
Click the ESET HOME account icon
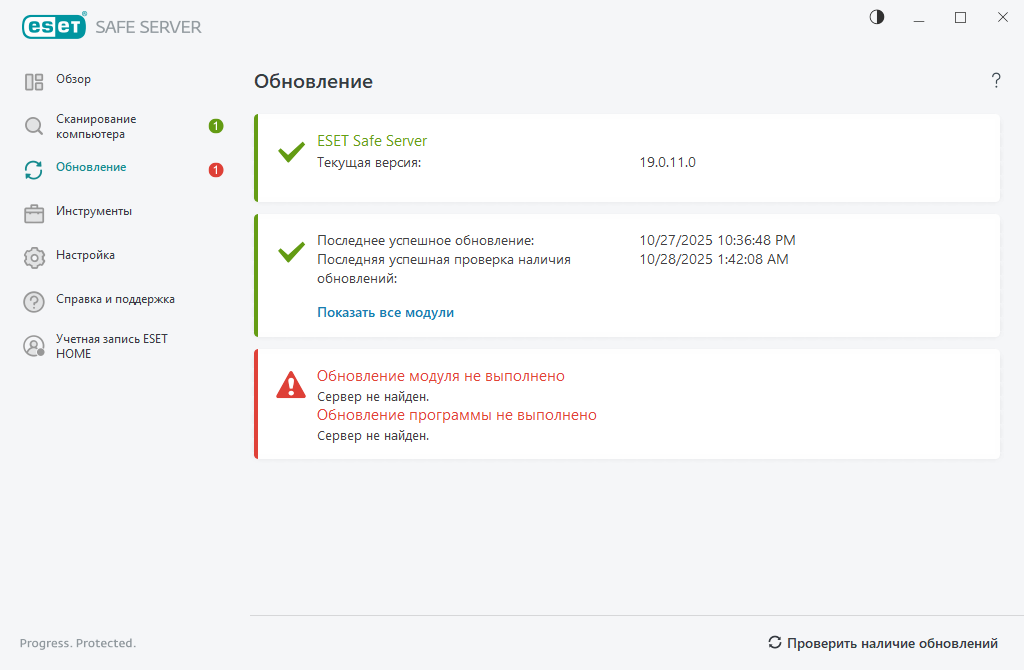(x=34, y=346)
